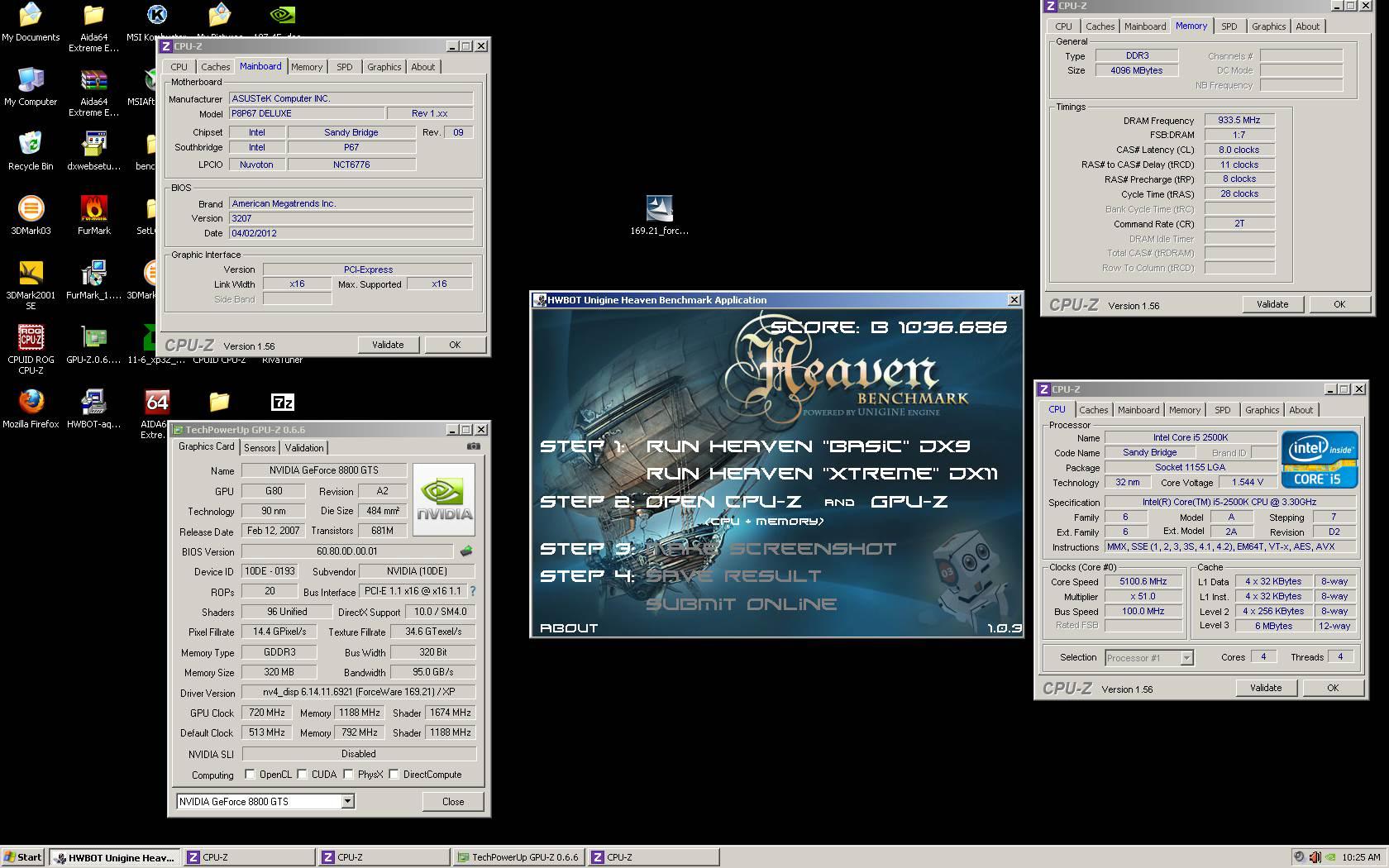Screen dimensions: 1389x868
Task: Close the HWBOT Heaven benchmark window
Action: pyautogui.click(x=1014, y=300)
